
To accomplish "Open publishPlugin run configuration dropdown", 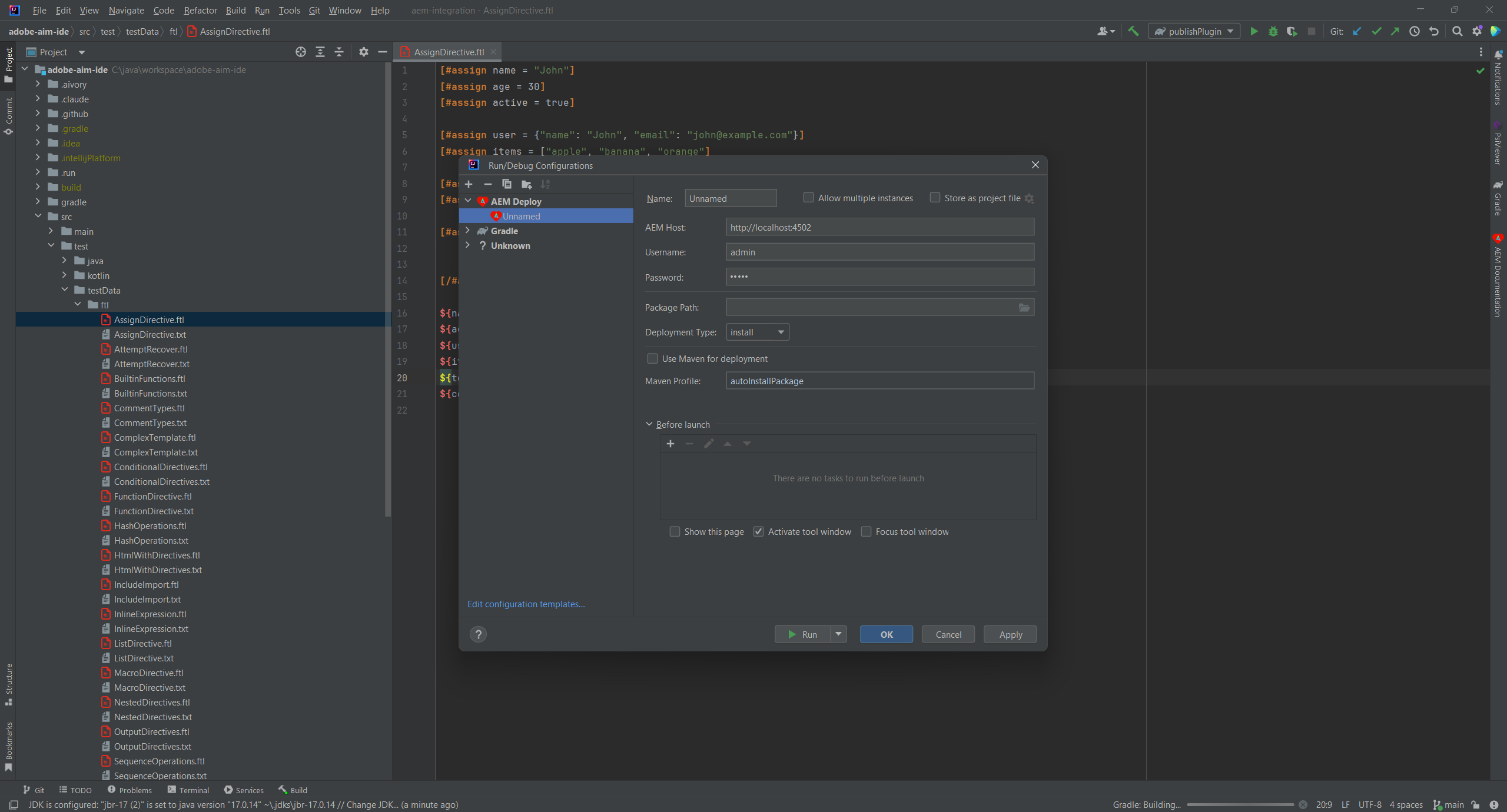I will click(x=1194, y=31).
